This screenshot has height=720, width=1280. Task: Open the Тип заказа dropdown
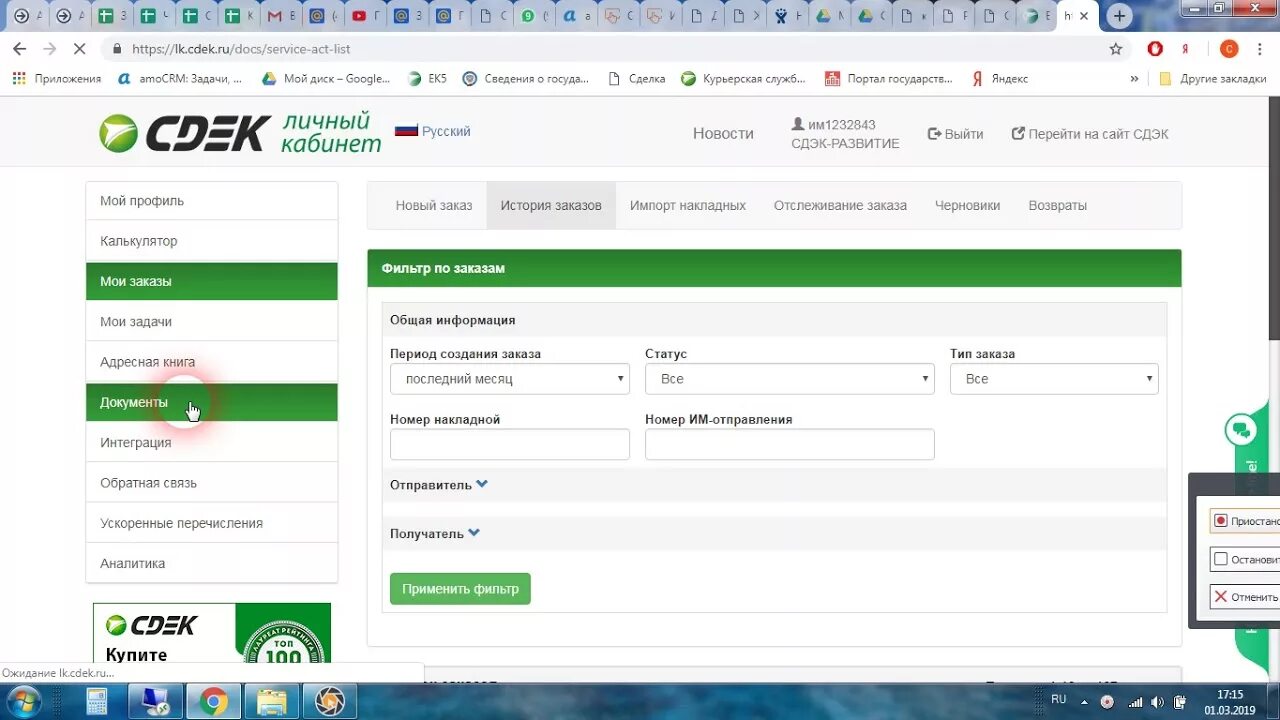click(x=1054, y=379)
